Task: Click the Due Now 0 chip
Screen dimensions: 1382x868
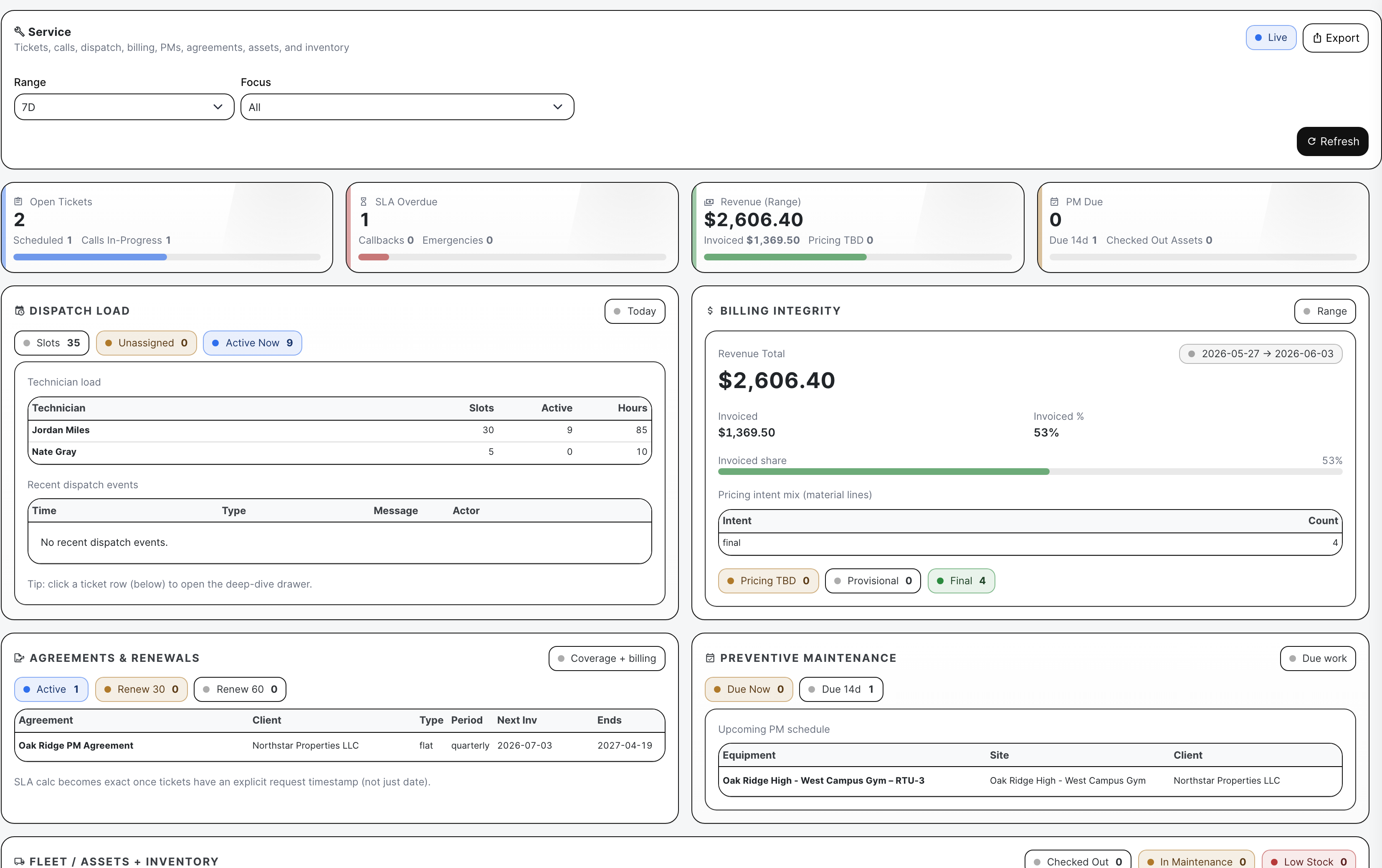Action: [x=748, y=689]
